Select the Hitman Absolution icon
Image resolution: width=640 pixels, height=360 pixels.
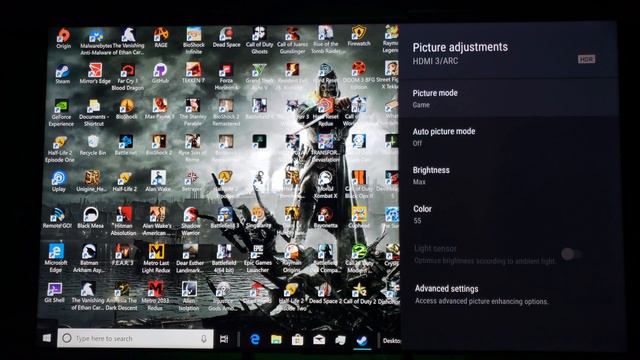click(123, 221)
